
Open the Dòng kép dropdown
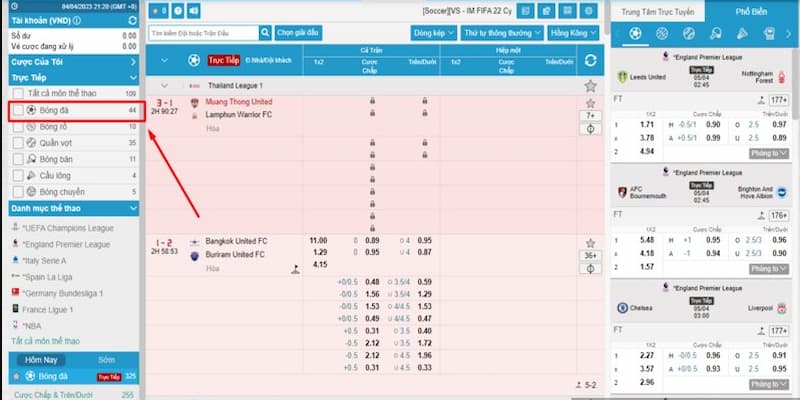(434, 33)
